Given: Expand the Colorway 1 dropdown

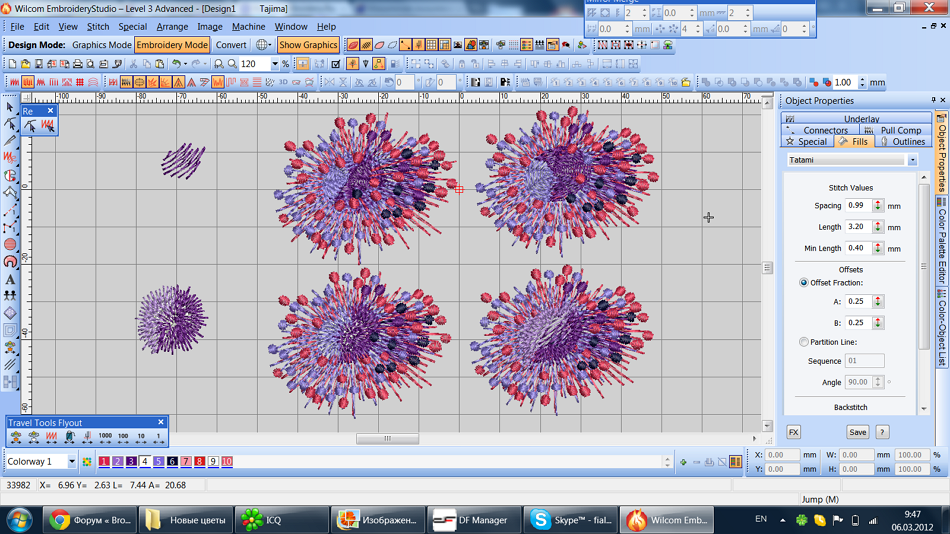Looking at the screenshot, I should tap(72, 462).
